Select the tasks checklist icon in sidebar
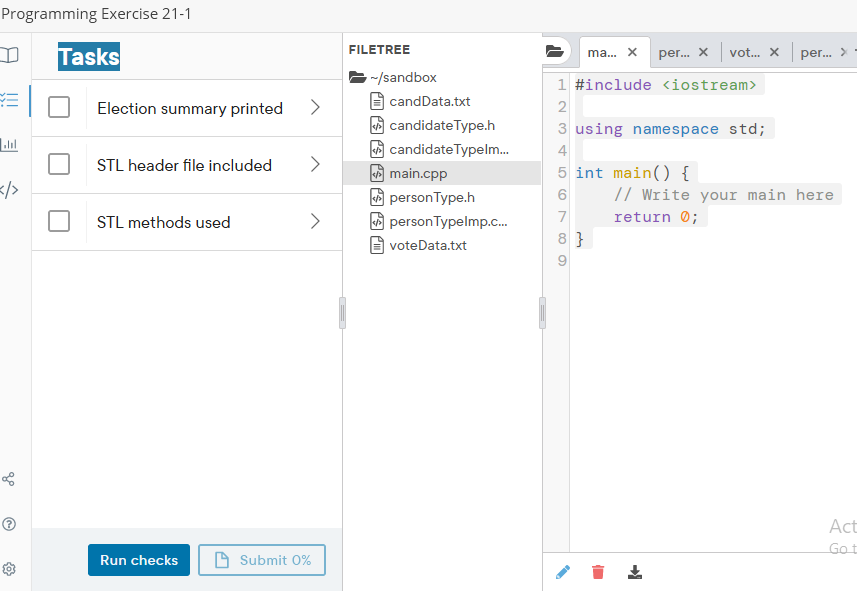The height and width of the screenshot is (591, 857). [x=10, y=100]
